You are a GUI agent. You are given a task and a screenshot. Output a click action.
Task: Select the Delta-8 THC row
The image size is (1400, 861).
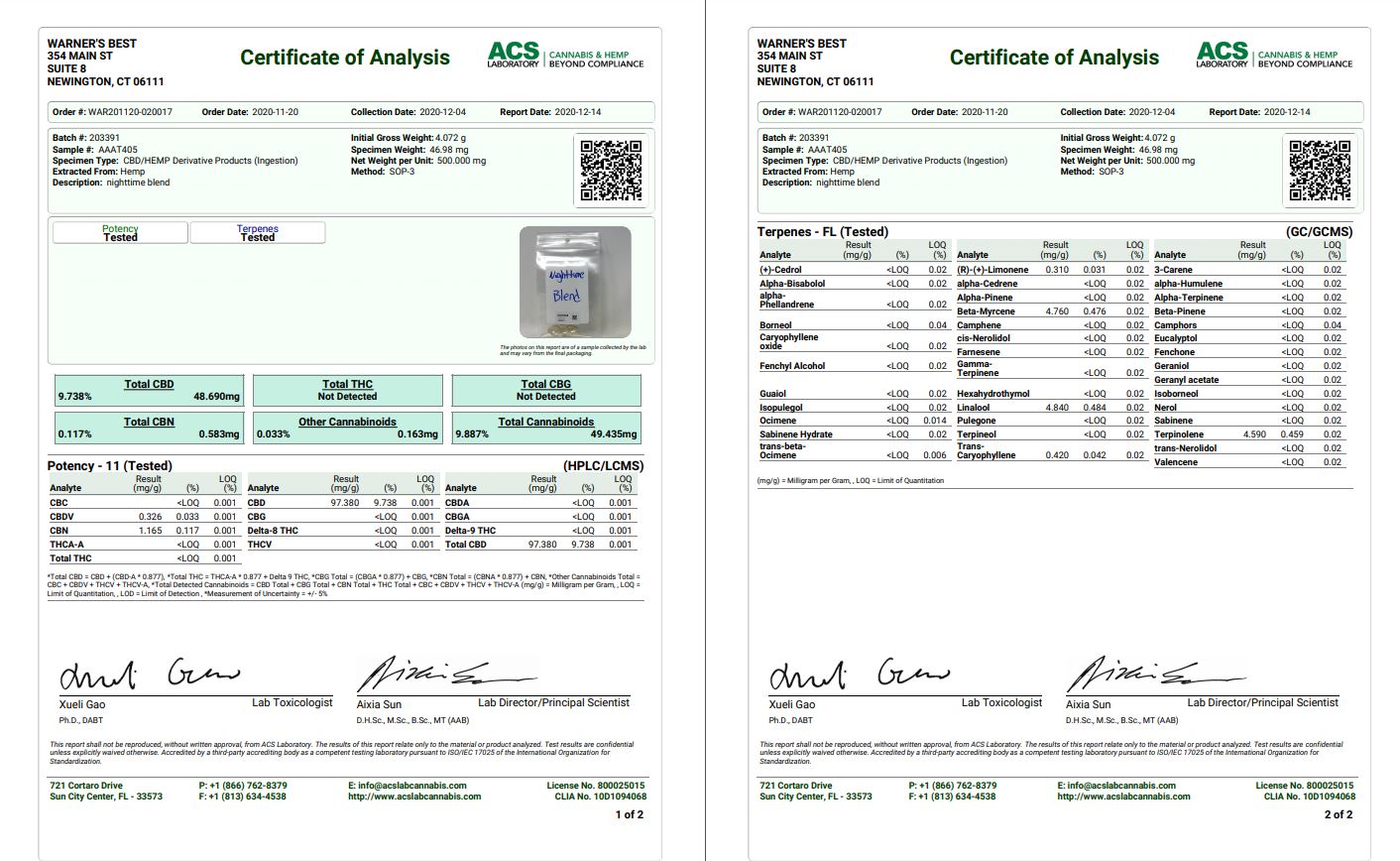341,531
